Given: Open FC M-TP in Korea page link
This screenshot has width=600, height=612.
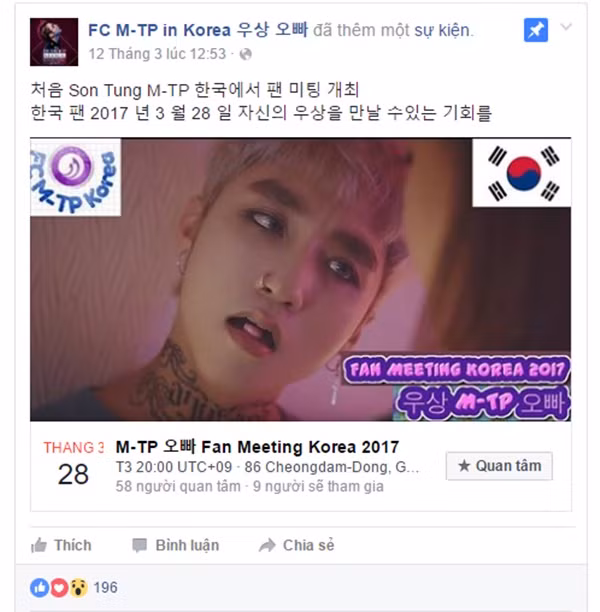Looking at the screenshot, I should click(x=198, y=30).
